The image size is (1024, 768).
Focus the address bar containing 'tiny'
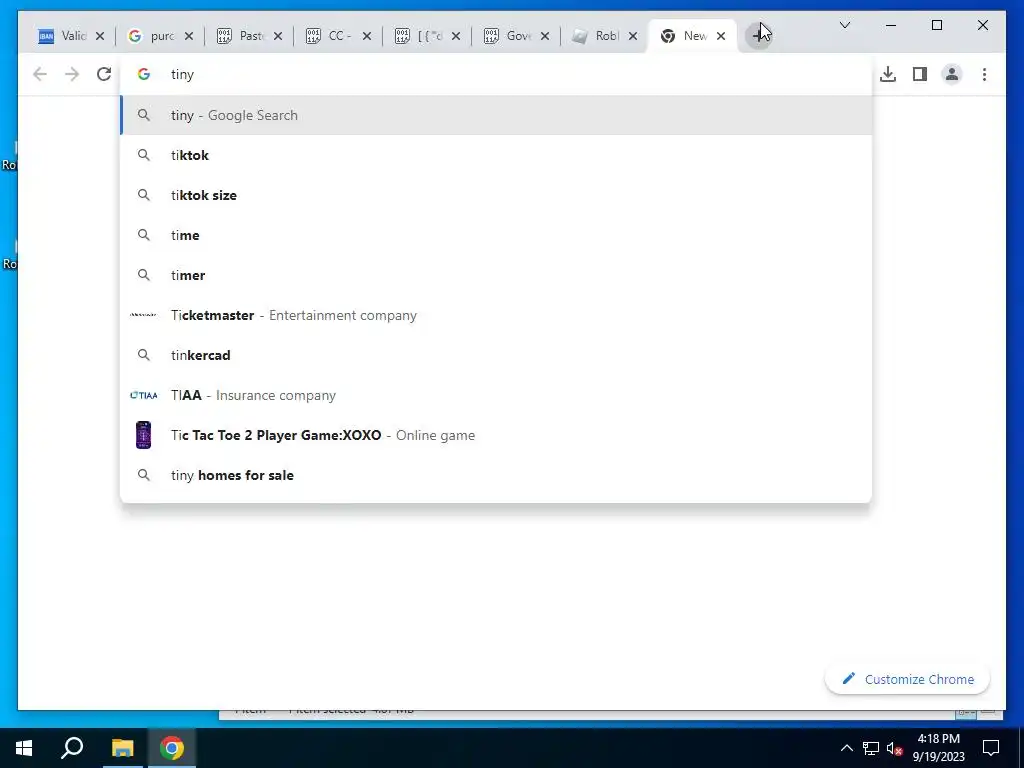(x=496, y=74)
